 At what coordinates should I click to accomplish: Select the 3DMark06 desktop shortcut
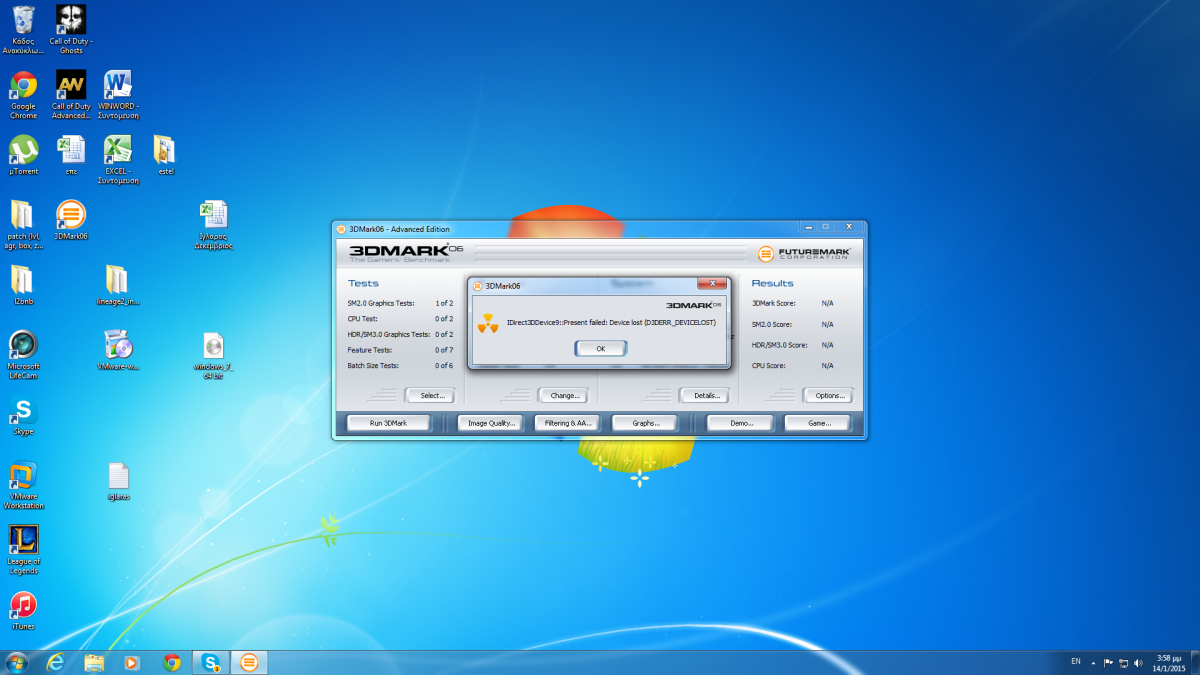pyautogui.click(x=71, y=220)
